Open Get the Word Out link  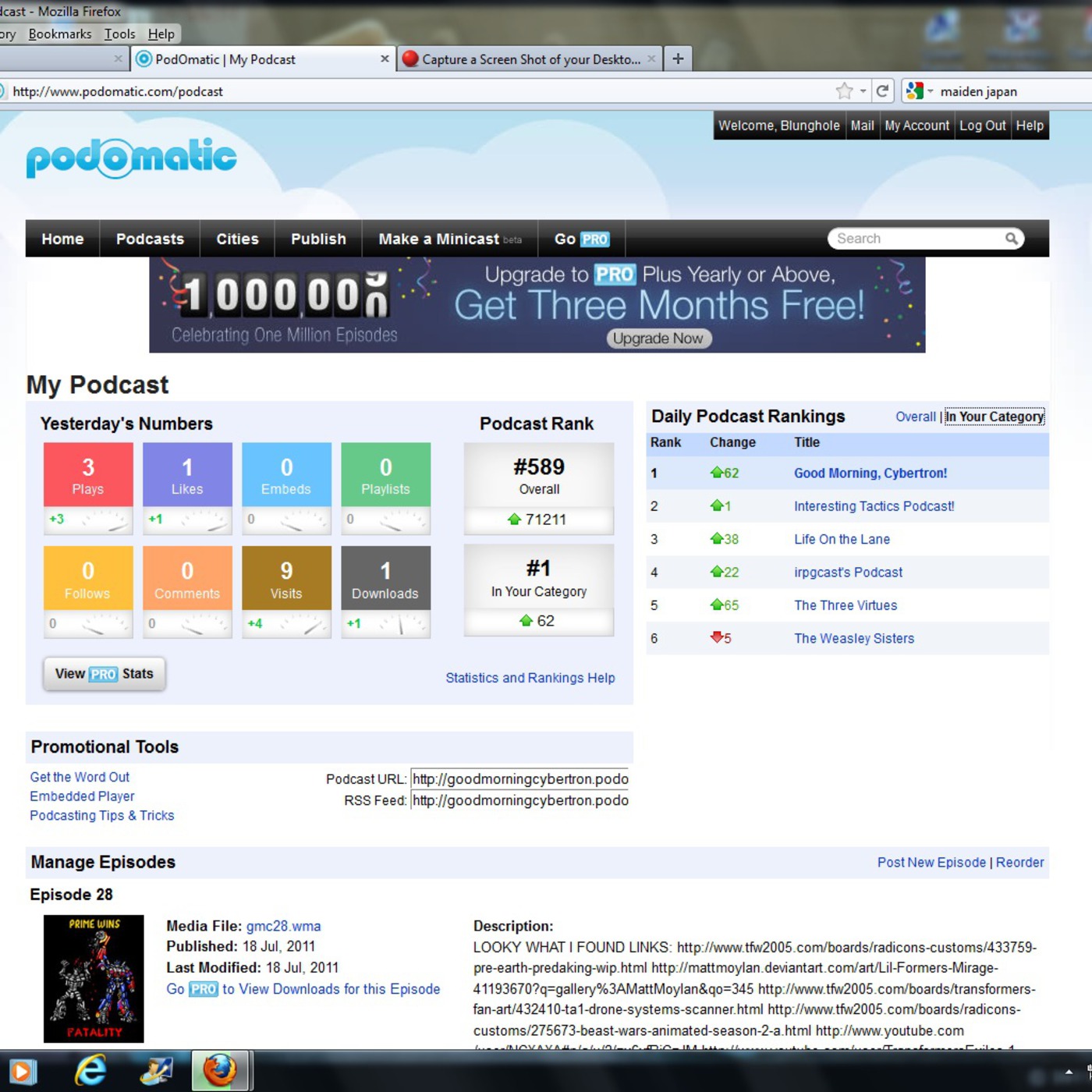tap(80, 777)
